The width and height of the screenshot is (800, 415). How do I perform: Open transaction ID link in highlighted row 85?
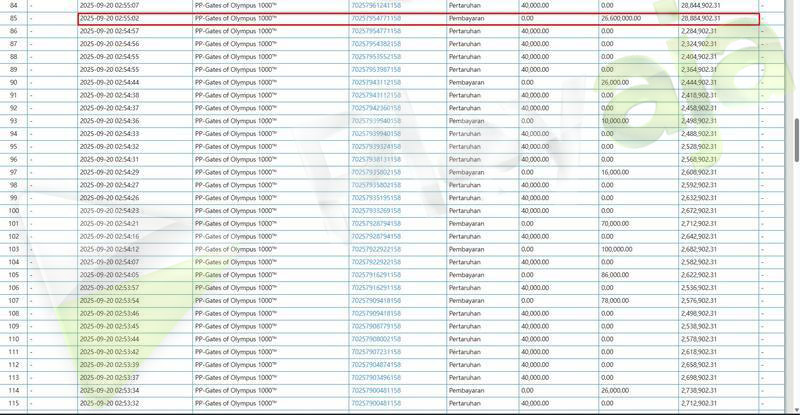pyautogui.click(x=376, y=18)
